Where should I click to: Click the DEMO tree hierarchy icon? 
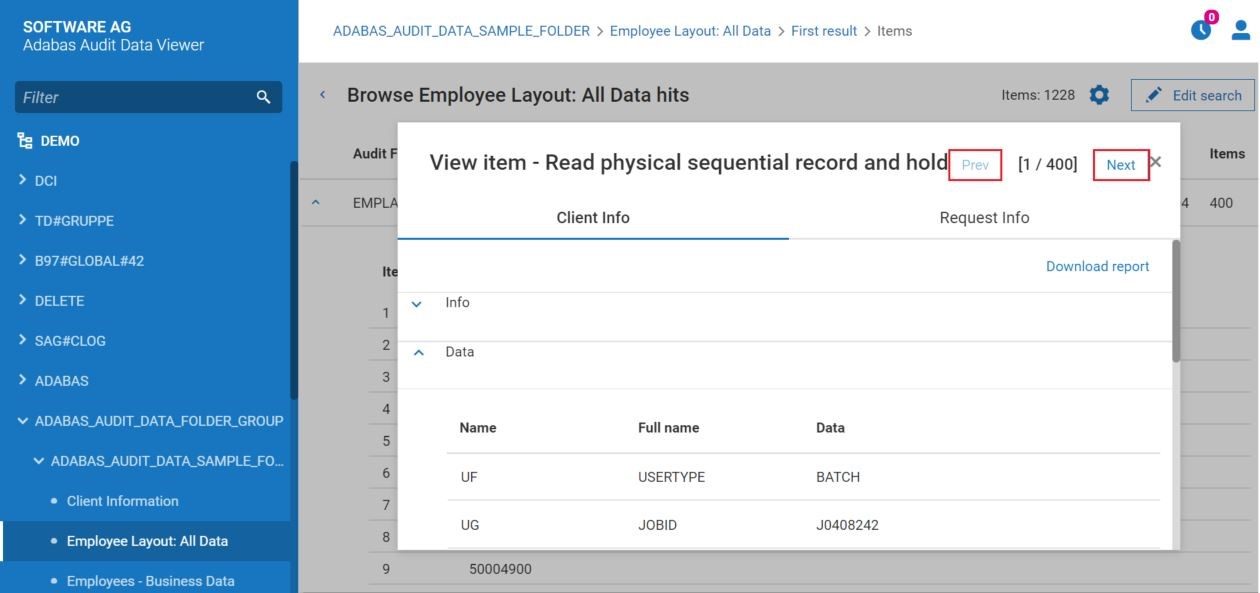(24, 141)
